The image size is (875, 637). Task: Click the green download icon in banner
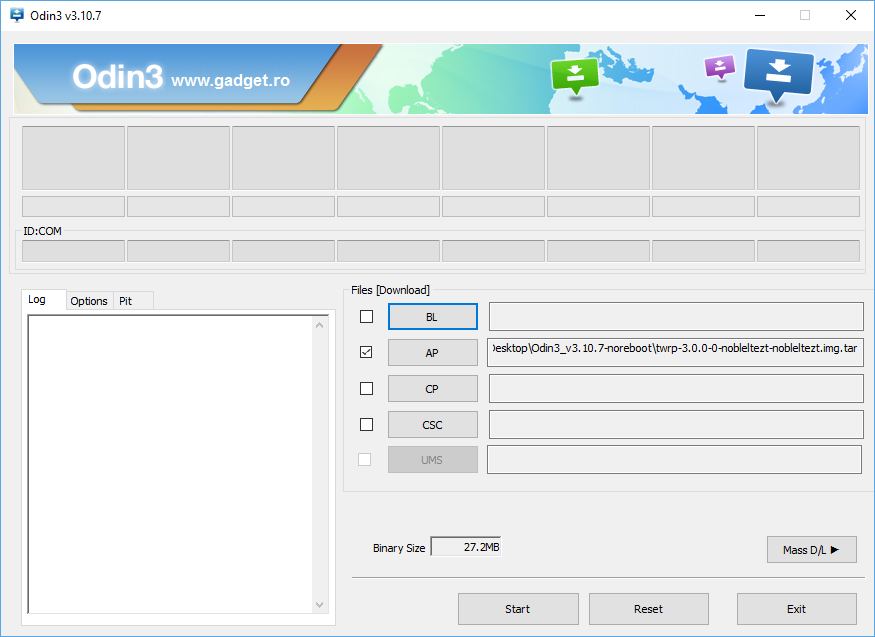tap(574, 74)
